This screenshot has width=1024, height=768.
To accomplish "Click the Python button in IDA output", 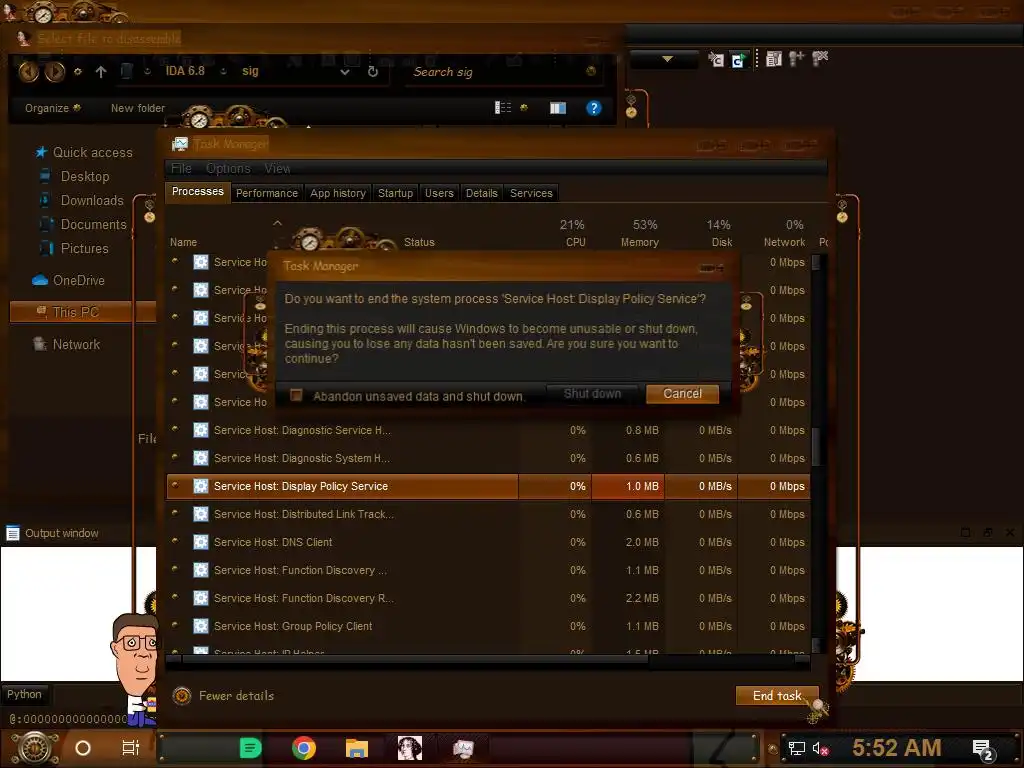I will tap(25, 694).
